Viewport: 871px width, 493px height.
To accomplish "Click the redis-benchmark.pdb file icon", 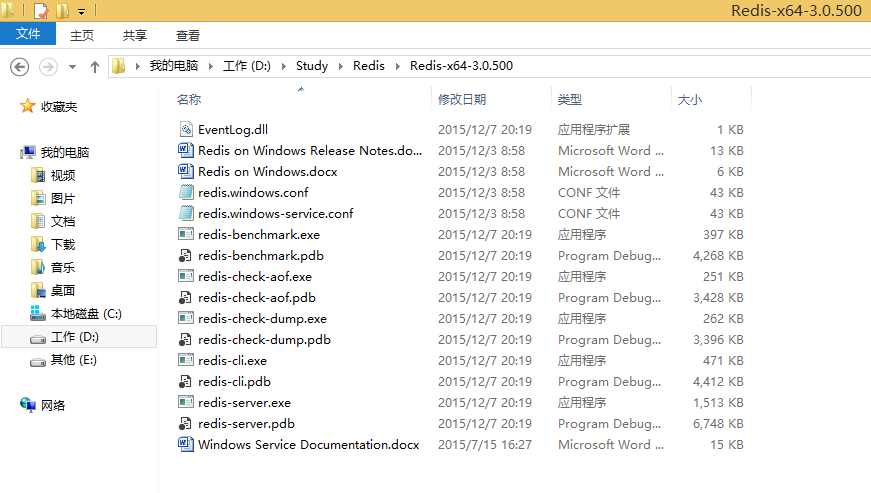I will (186, 255).
